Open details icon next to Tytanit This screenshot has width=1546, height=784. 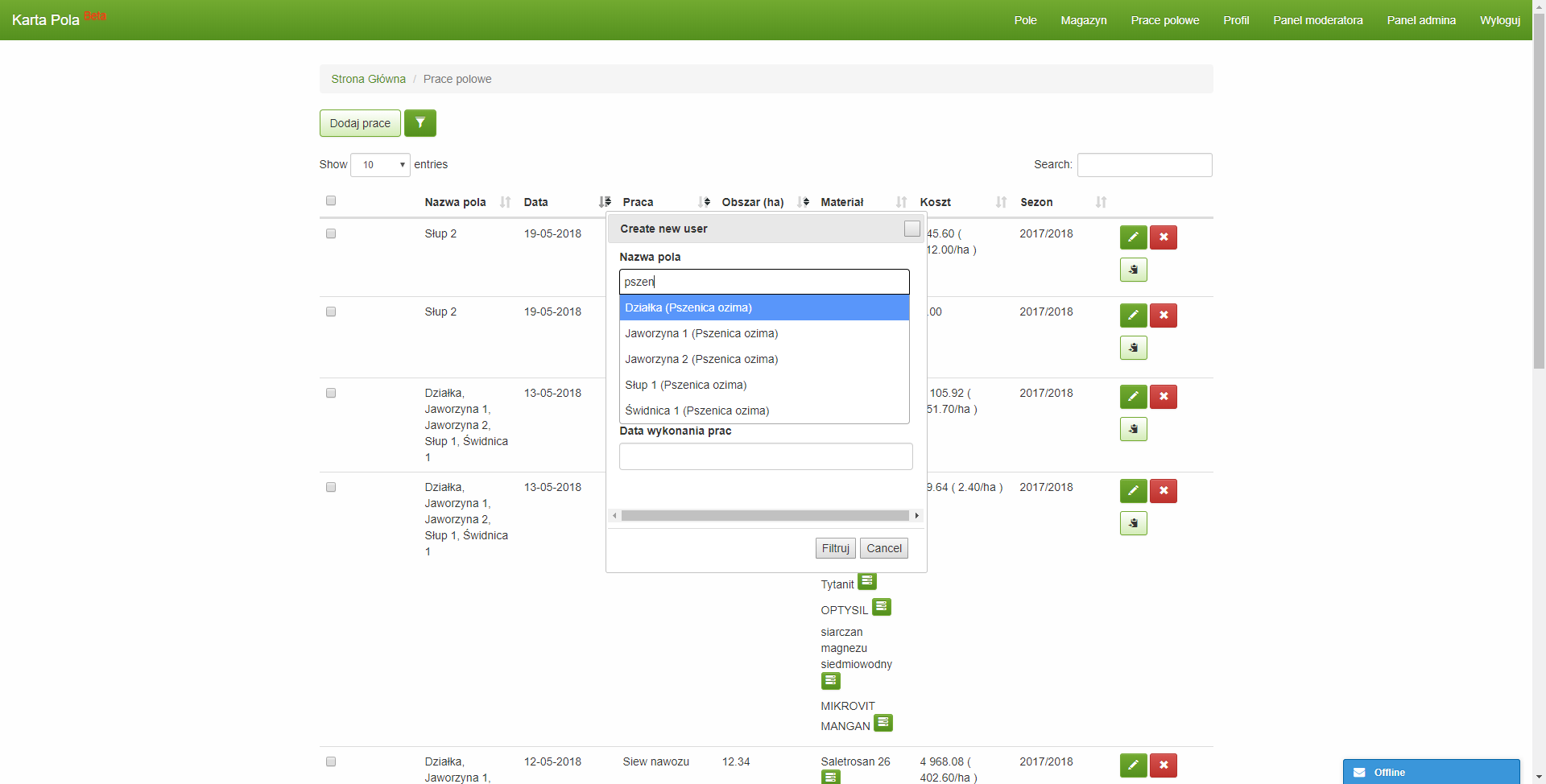(x=867, y=581)
